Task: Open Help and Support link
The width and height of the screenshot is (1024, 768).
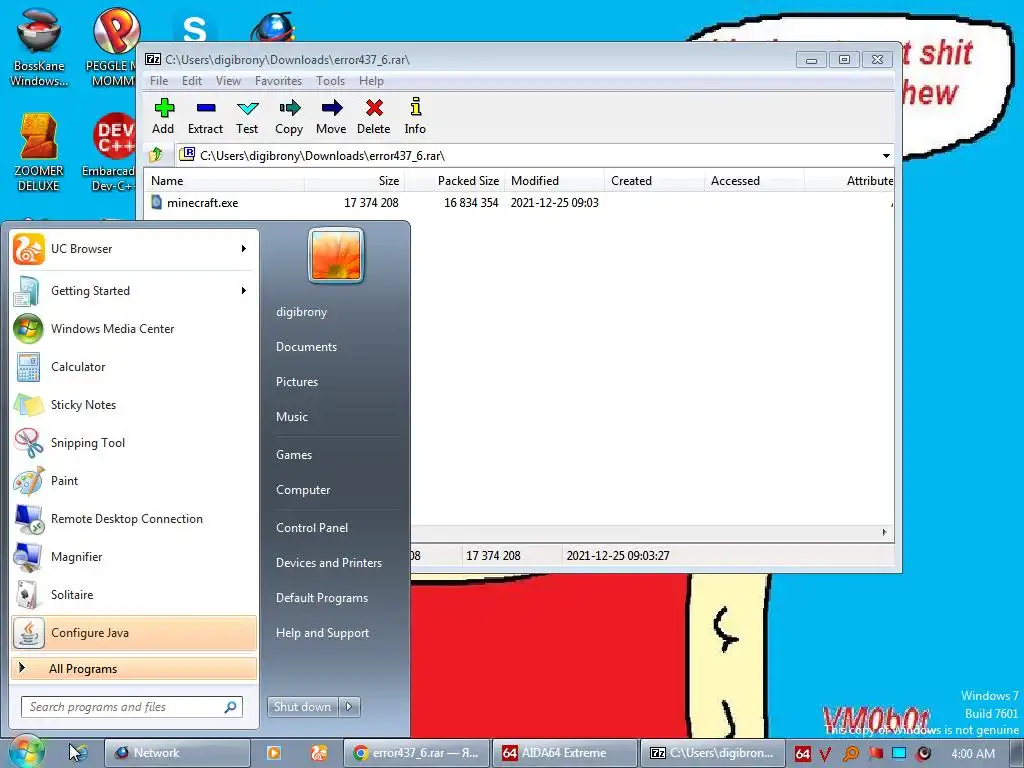Action: (x=323, y=633)
